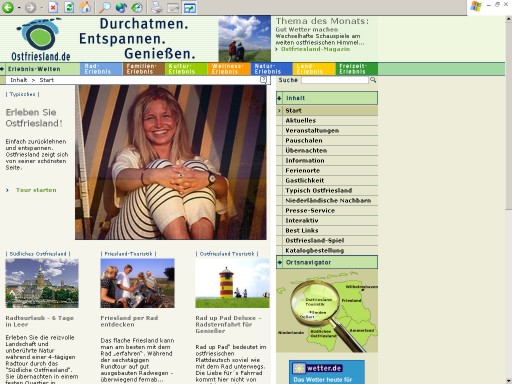Click the Stop loading page icon
This screenshot has width=512, height=384.
[53, 7]
